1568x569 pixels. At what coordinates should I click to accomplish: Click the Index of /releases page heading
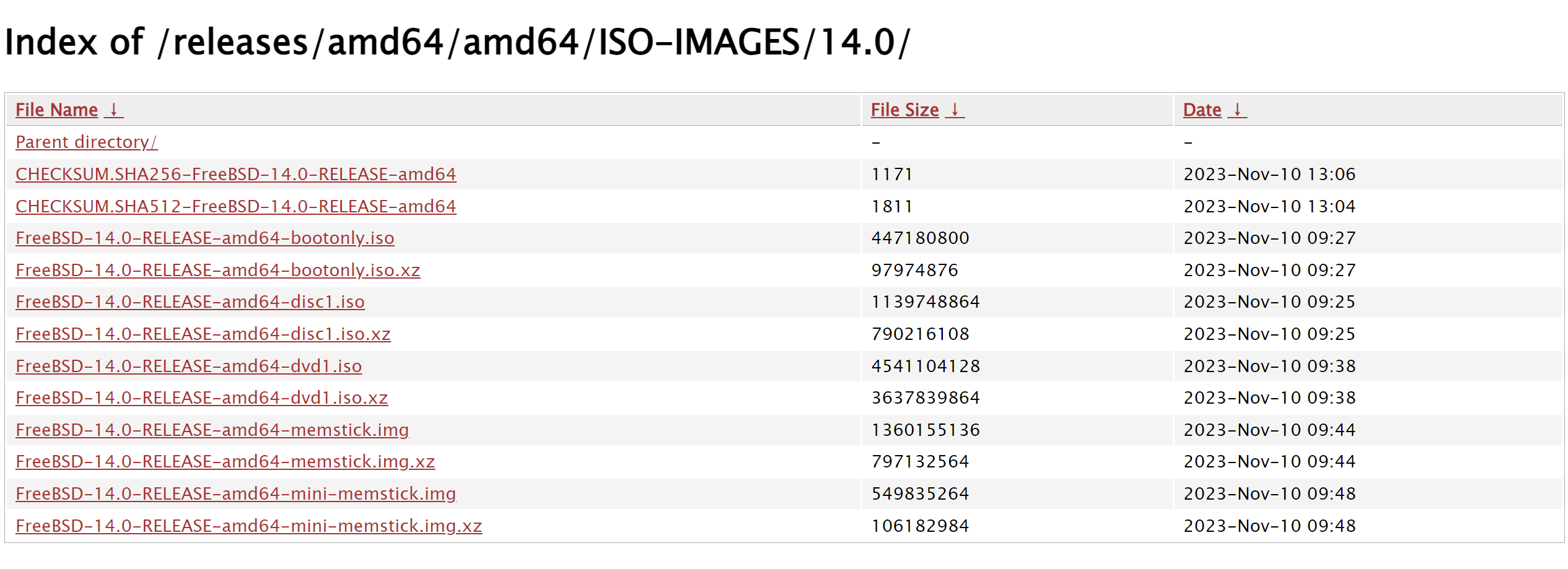458,42
